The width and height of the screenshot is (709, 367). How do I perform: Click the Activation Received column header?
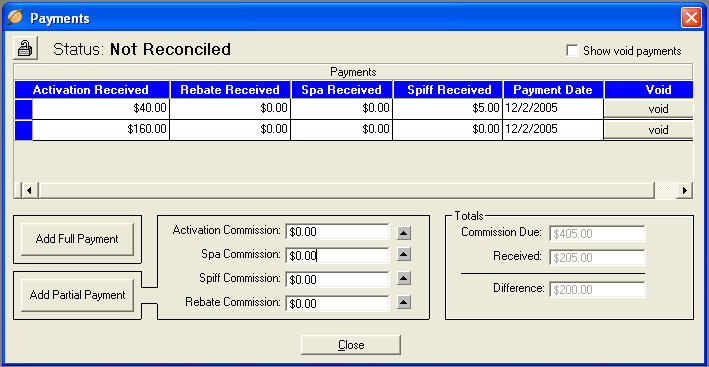pos(91,89)
